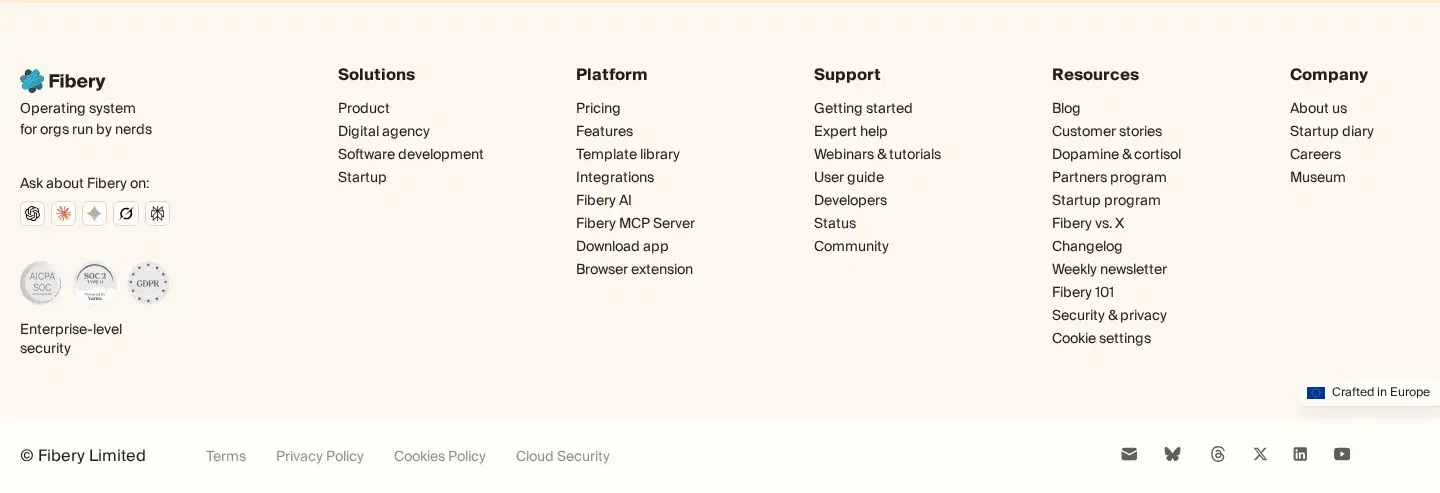Open Software development solution page
Viewport: 1440px width, 493px height.
(x=411, y=154)
